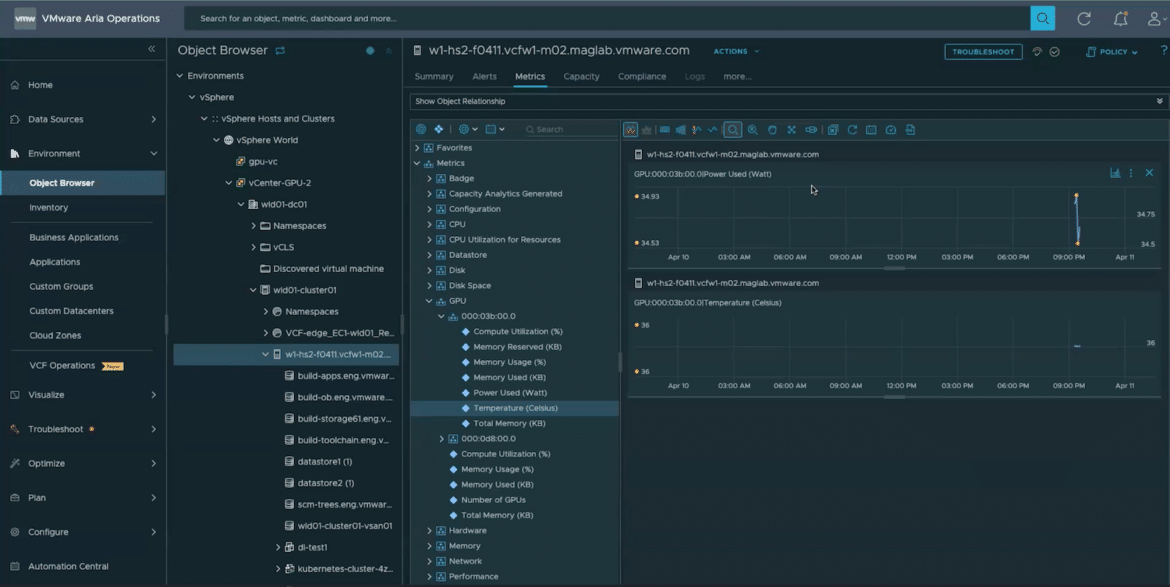The height and width of the screenshot is (587, 1170).
Task: Switch to the Alerts tab
Action: [x=484, y=76]
